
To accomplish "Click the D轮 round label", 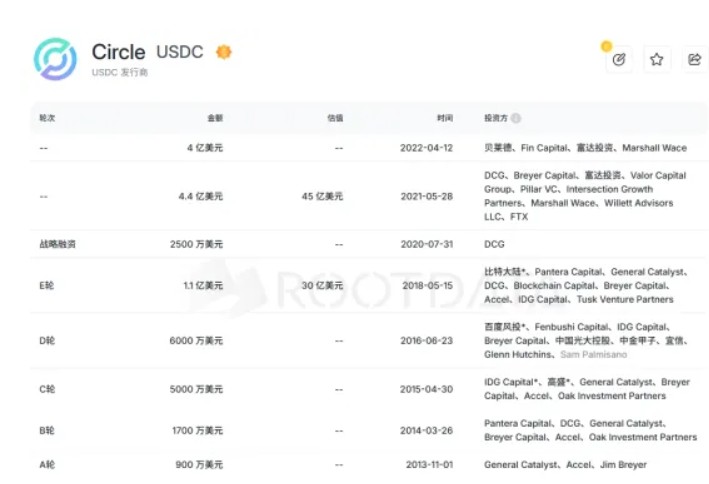I will point(47,341).
